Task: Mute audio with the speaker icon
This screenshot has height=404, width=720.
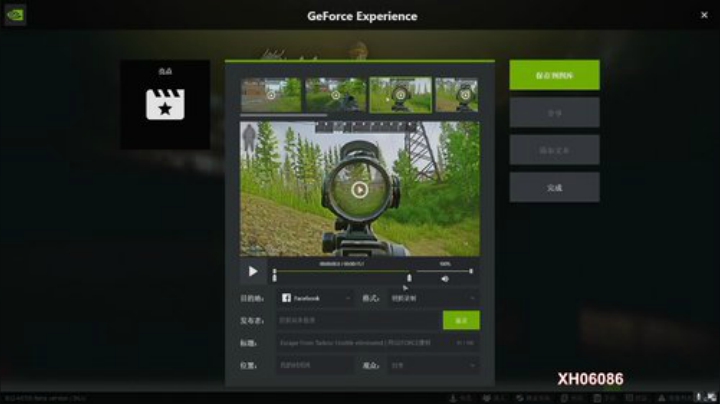Action: pyautogui.click(x=444, y=279)
